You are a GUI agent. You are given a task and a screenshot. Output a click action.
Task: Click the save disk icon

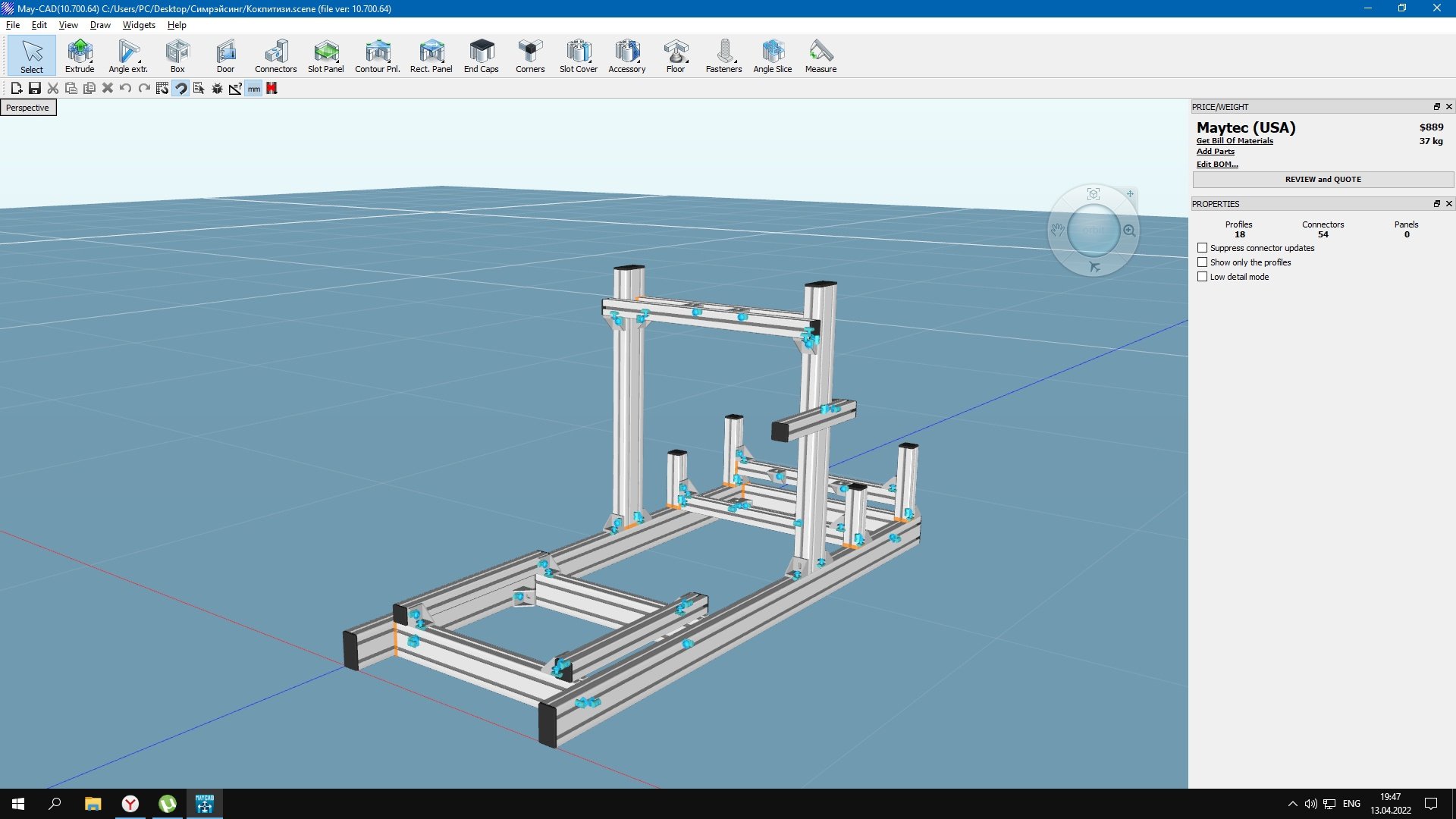pos(35,89)
